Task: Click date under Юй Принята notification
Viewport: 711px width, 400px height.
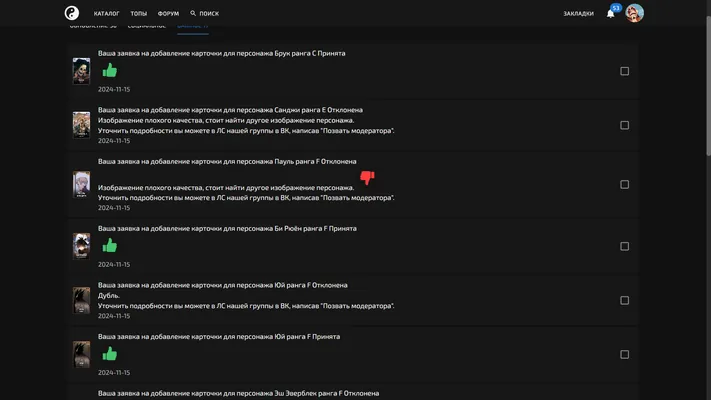Action: (x=114, y=372)
